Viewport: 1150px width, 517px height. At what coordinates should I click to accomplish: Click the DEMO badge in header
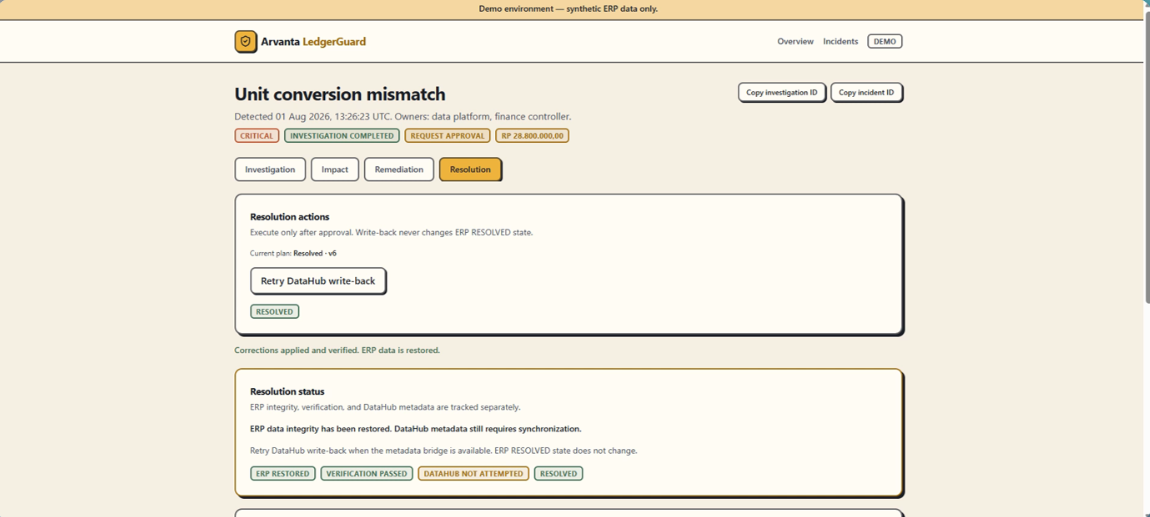coord(885,42)
